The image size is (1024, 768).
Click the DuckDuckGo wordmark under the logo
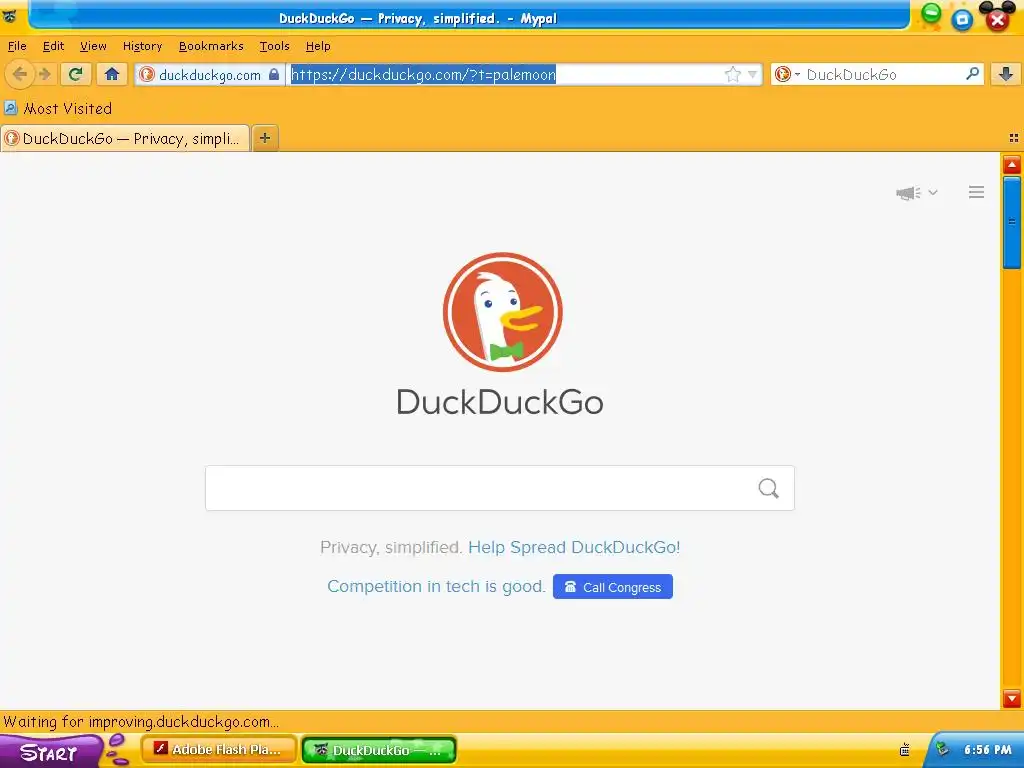pyautogui.click(x=500, y=401)
